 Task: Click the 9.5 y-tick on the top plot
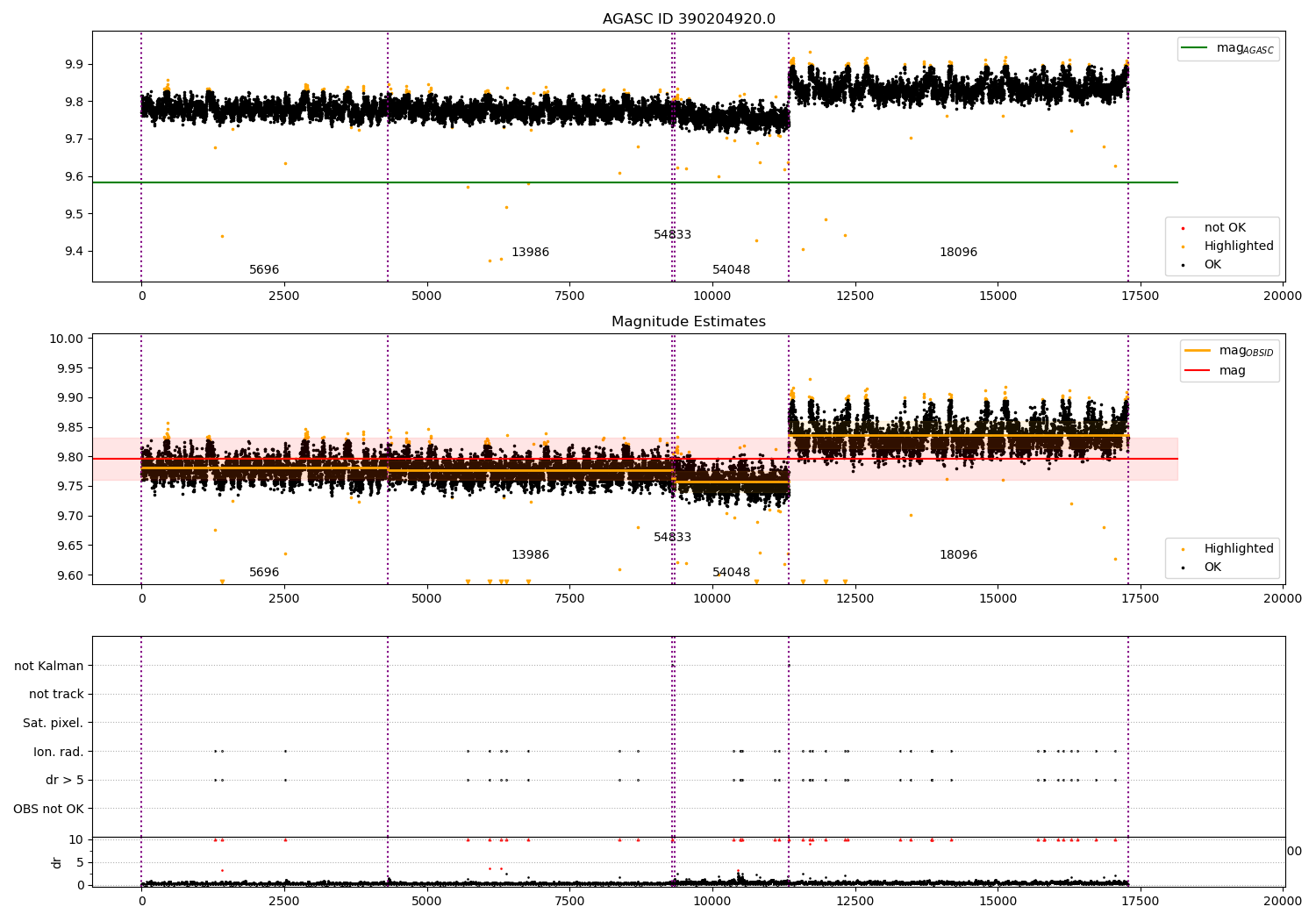73,214
